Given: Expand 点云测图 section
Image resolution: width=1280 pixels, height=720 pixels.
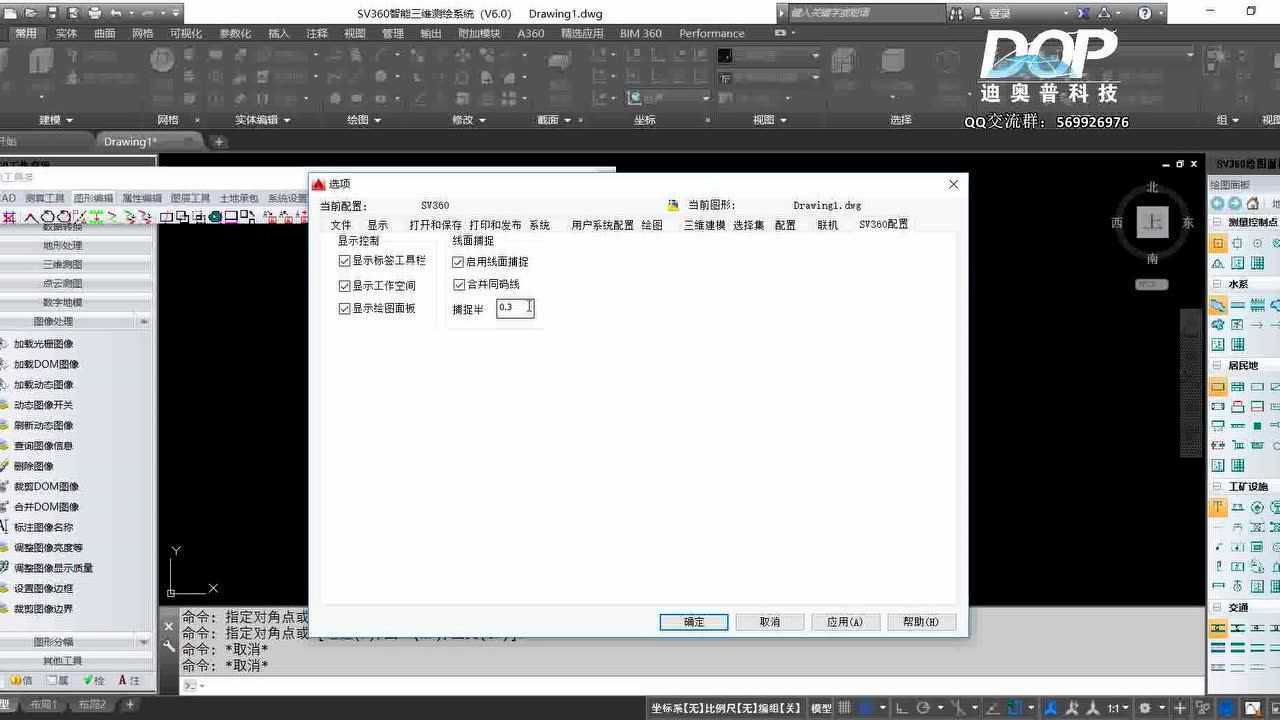Looking at the screenshot, I should pos(76,284).
